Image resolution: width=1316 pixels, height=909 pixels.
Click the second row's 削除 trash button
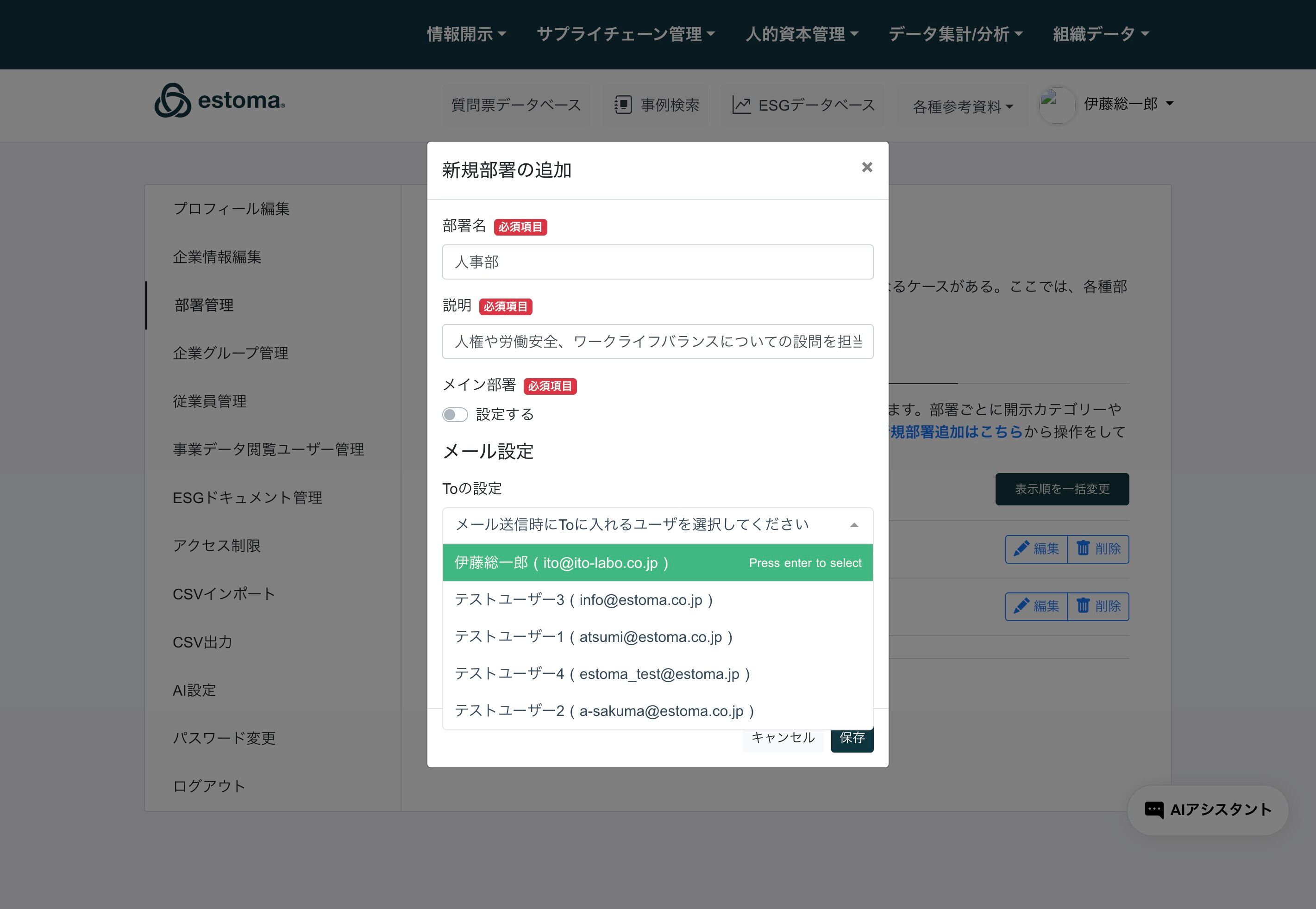(x=1098, y=607)
